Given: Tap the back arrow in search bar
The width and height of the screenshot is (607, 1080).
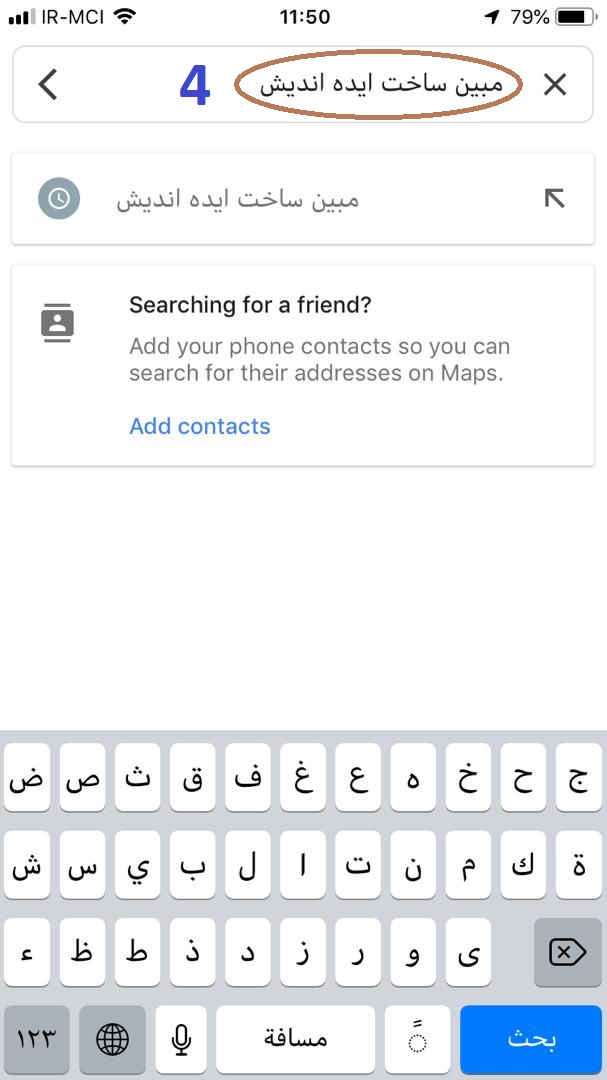Looking at the screenshot, I should tap(48, 85).
